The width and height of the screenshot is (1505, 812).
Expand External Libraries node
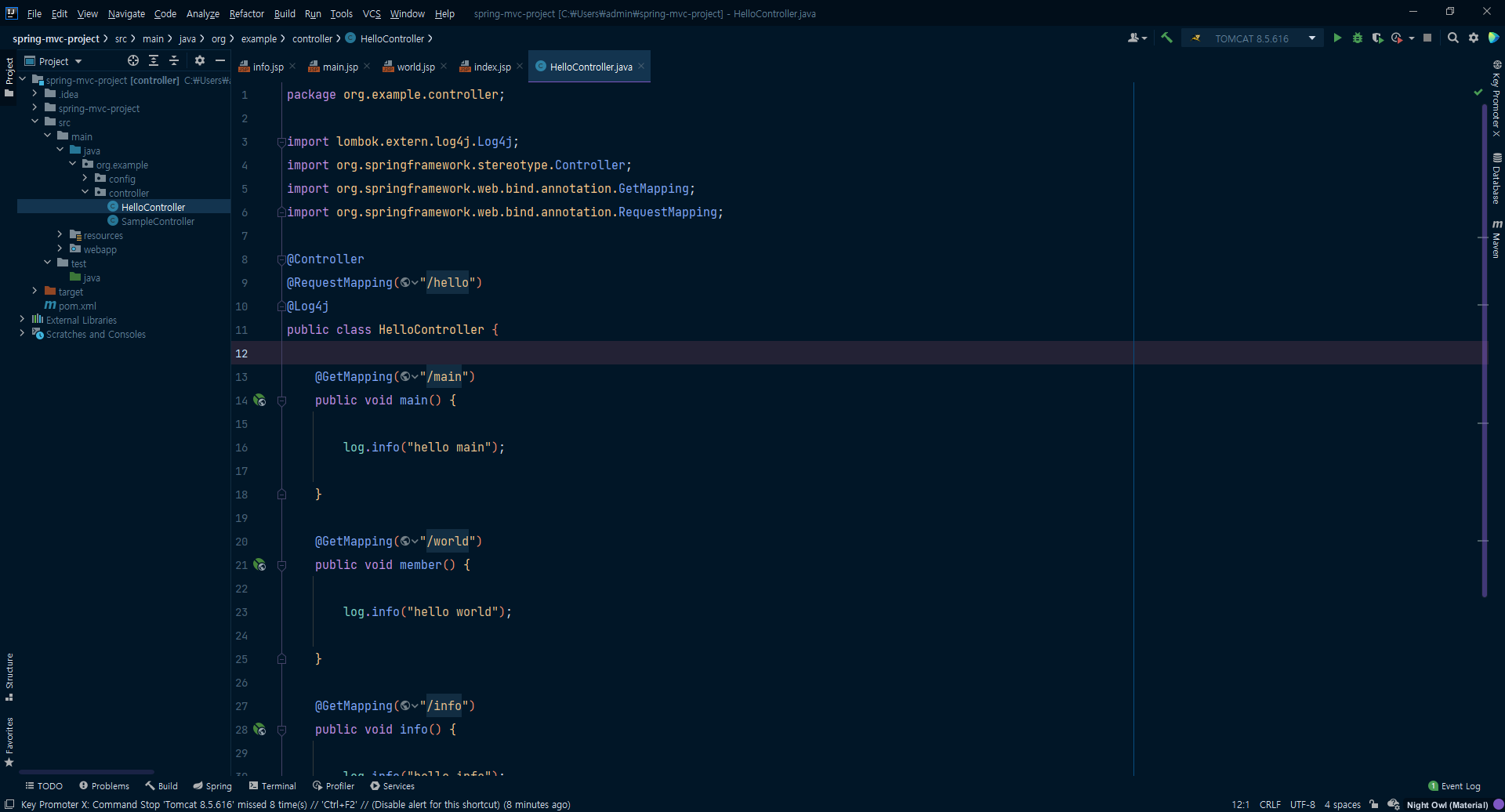pyautogui.click(x=22, y=320)
